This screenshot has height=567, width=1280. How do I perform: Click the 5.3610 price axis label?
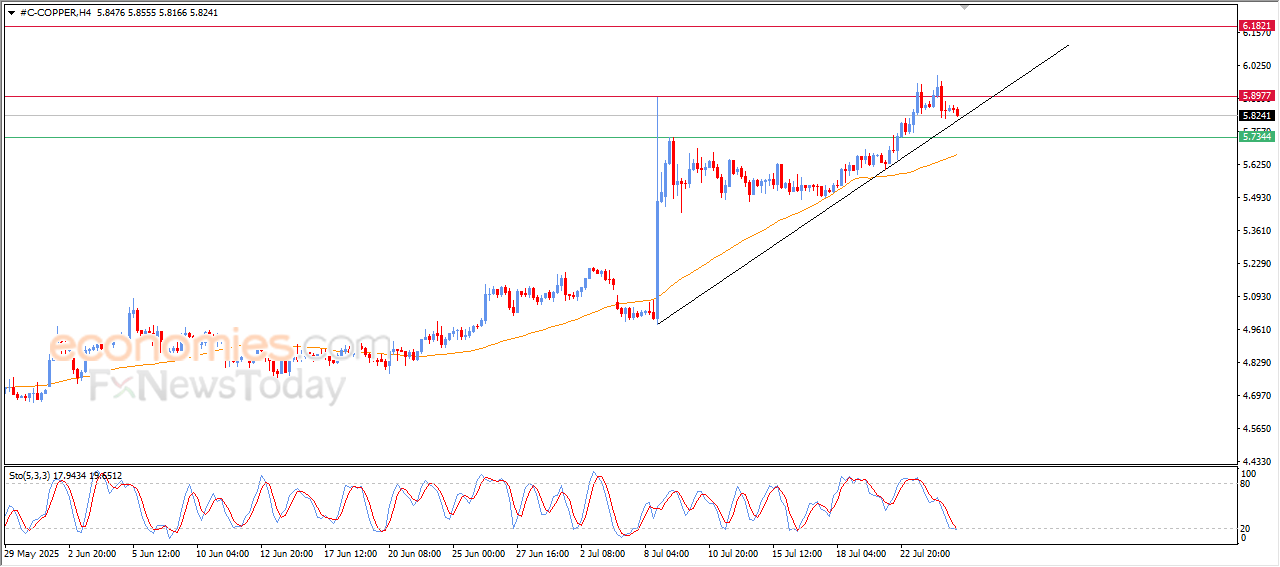click(1257, 231)
